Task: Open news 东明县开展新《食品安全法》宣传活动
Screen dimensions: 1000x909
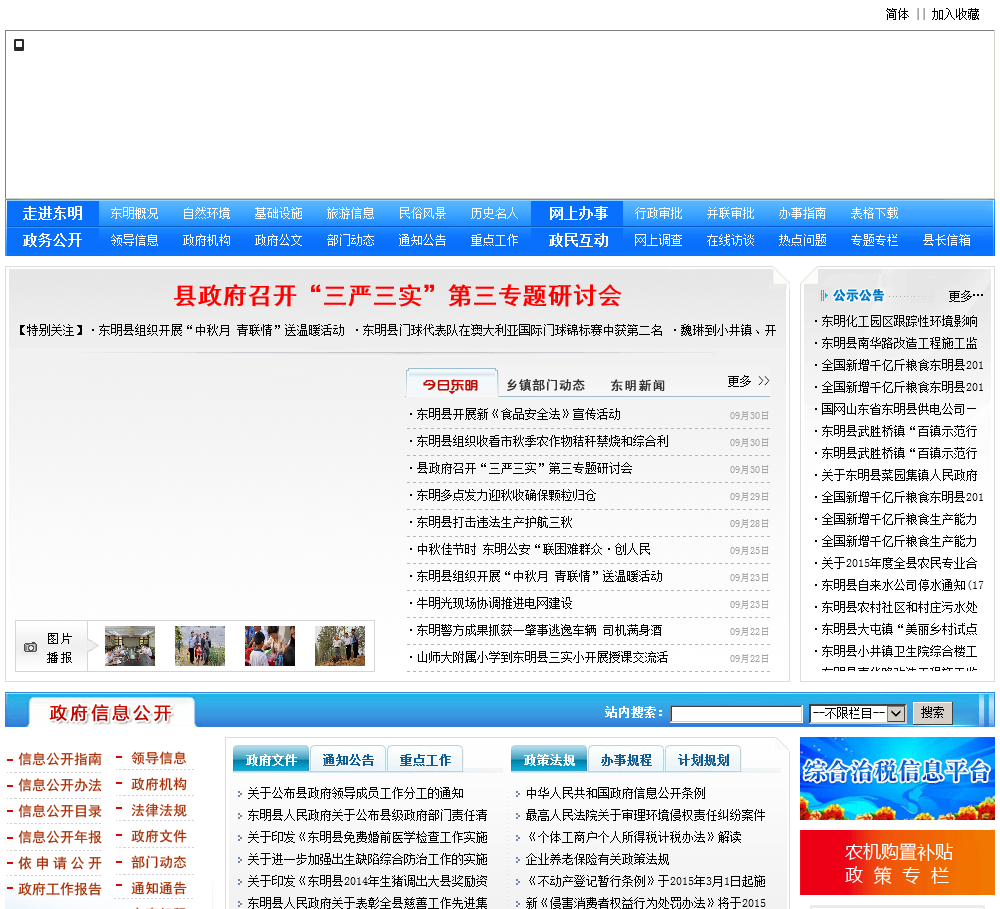Action: tap(518, 415)
